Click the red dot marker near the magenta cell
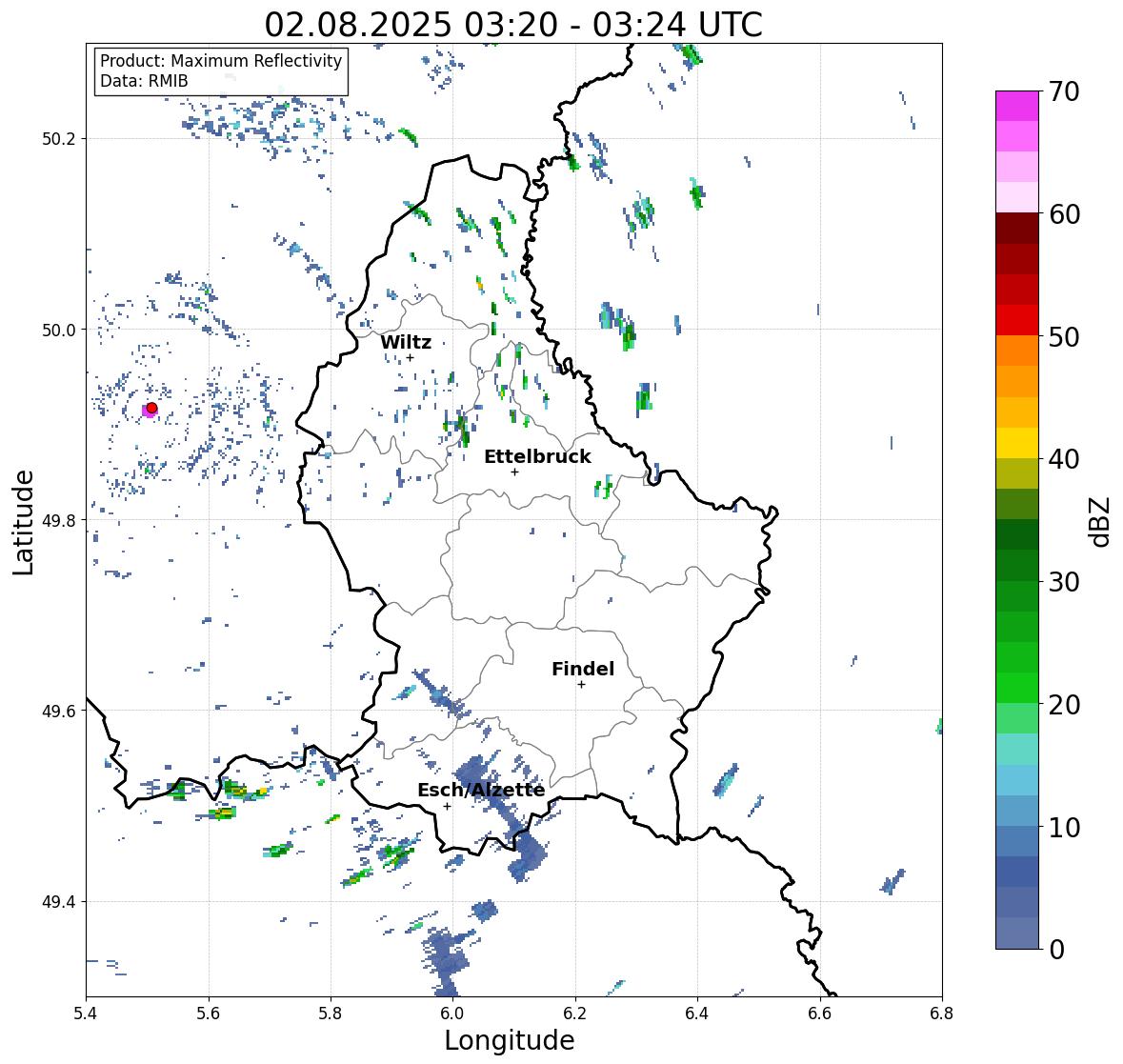Image resolution: width=1123 pixels, height=1064 pixels. (x=151, y=408)
